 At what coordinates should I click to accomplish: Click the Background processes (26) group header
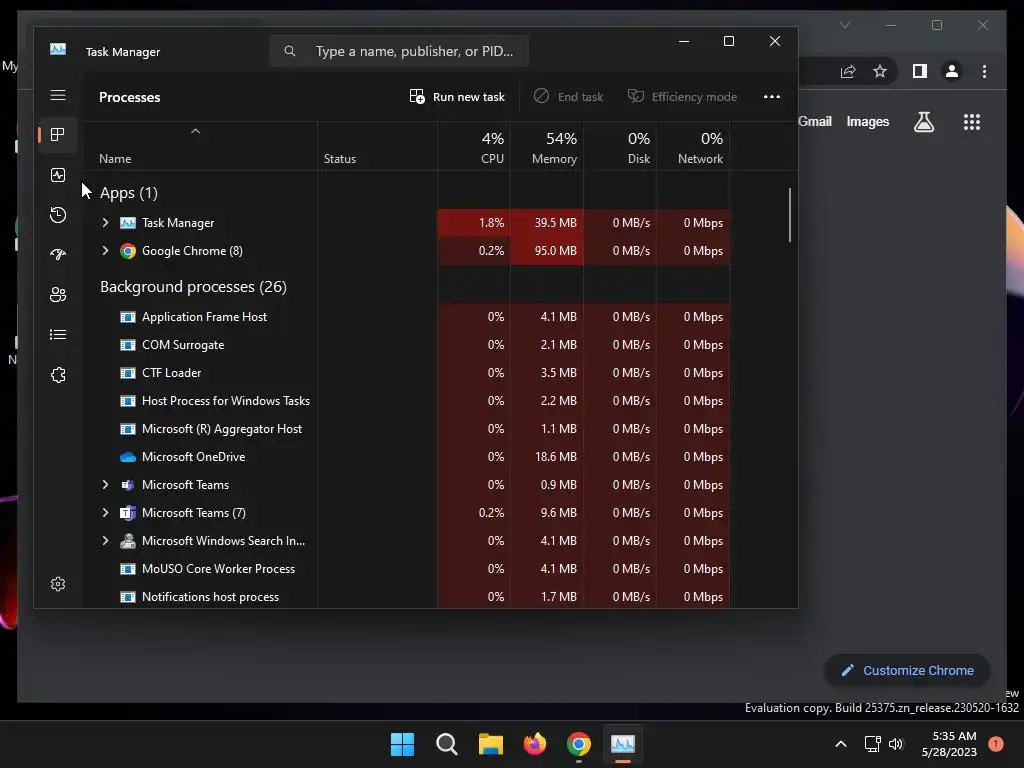click(x=193, y=287)
